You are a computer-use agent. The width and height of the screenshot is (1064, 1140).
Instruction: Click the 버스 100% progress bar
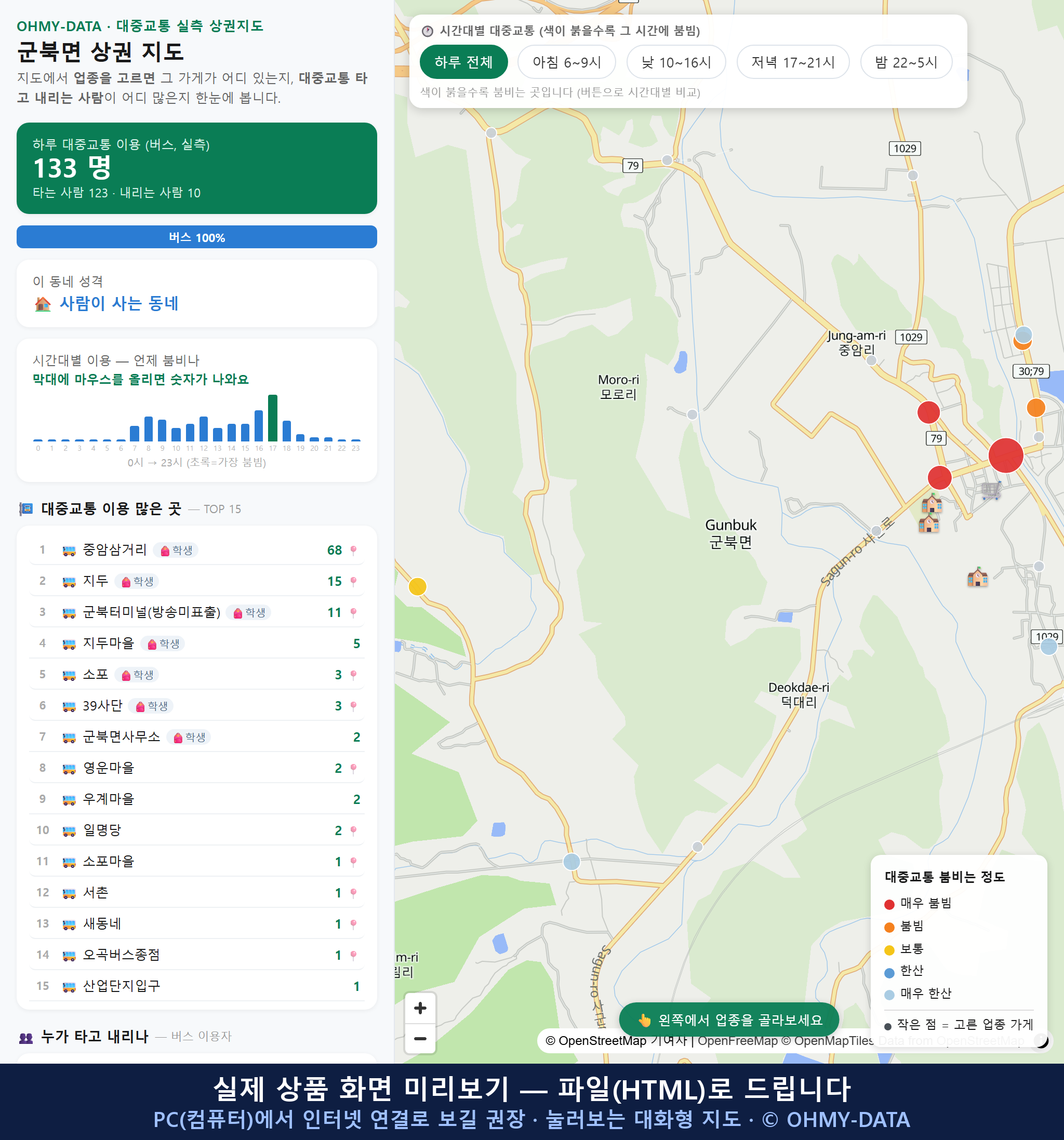point(197,237)
